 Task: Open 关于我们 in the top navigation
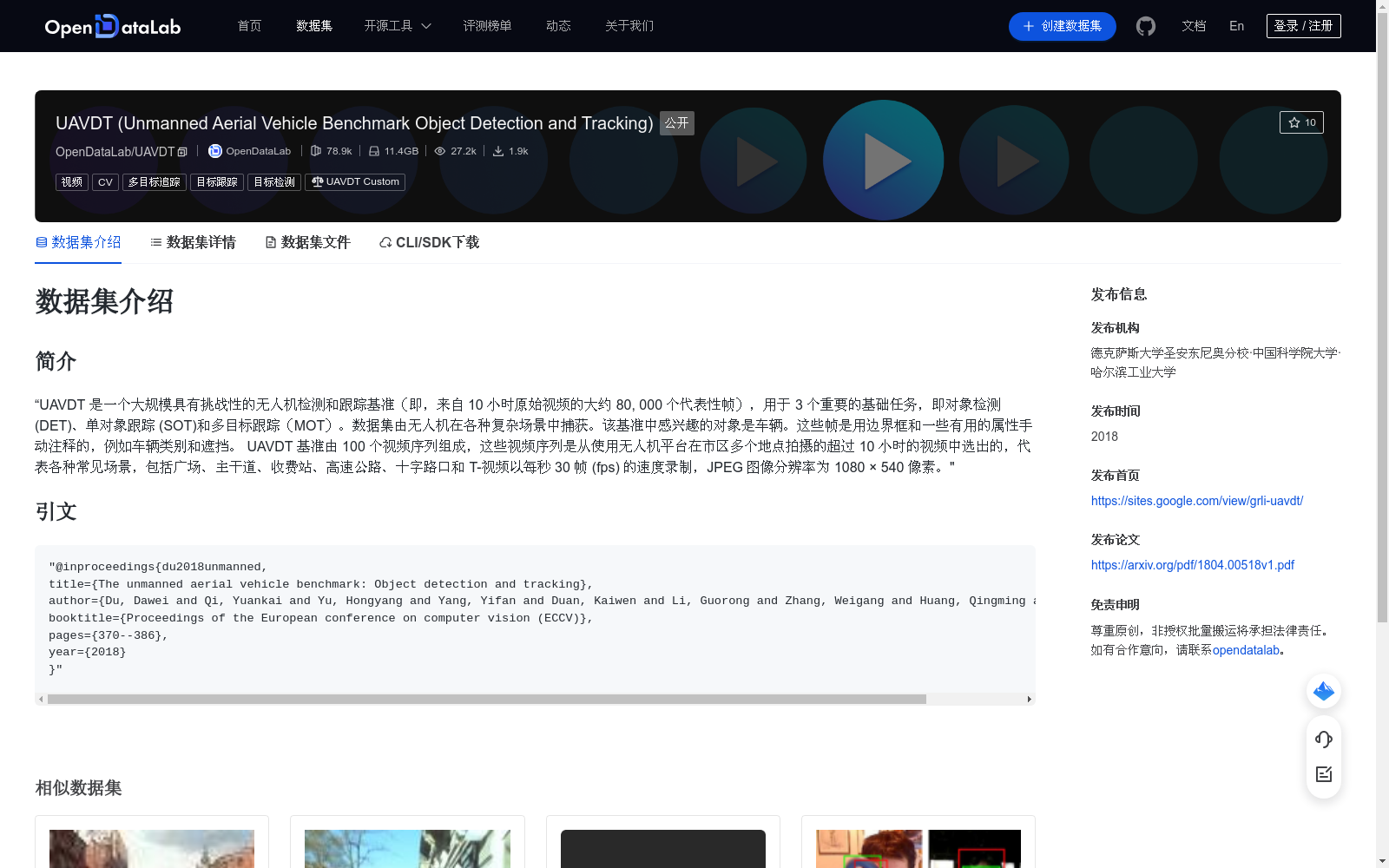[x=629, y=26]
